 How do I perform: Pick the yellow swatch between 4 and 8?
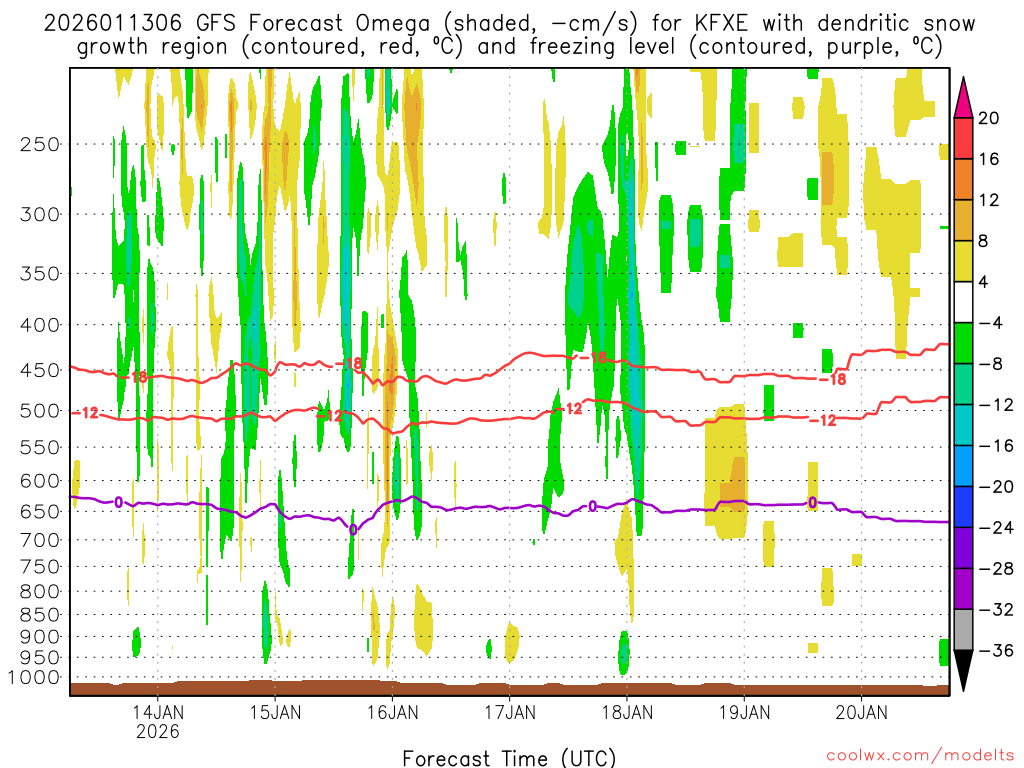click(964, 261)
